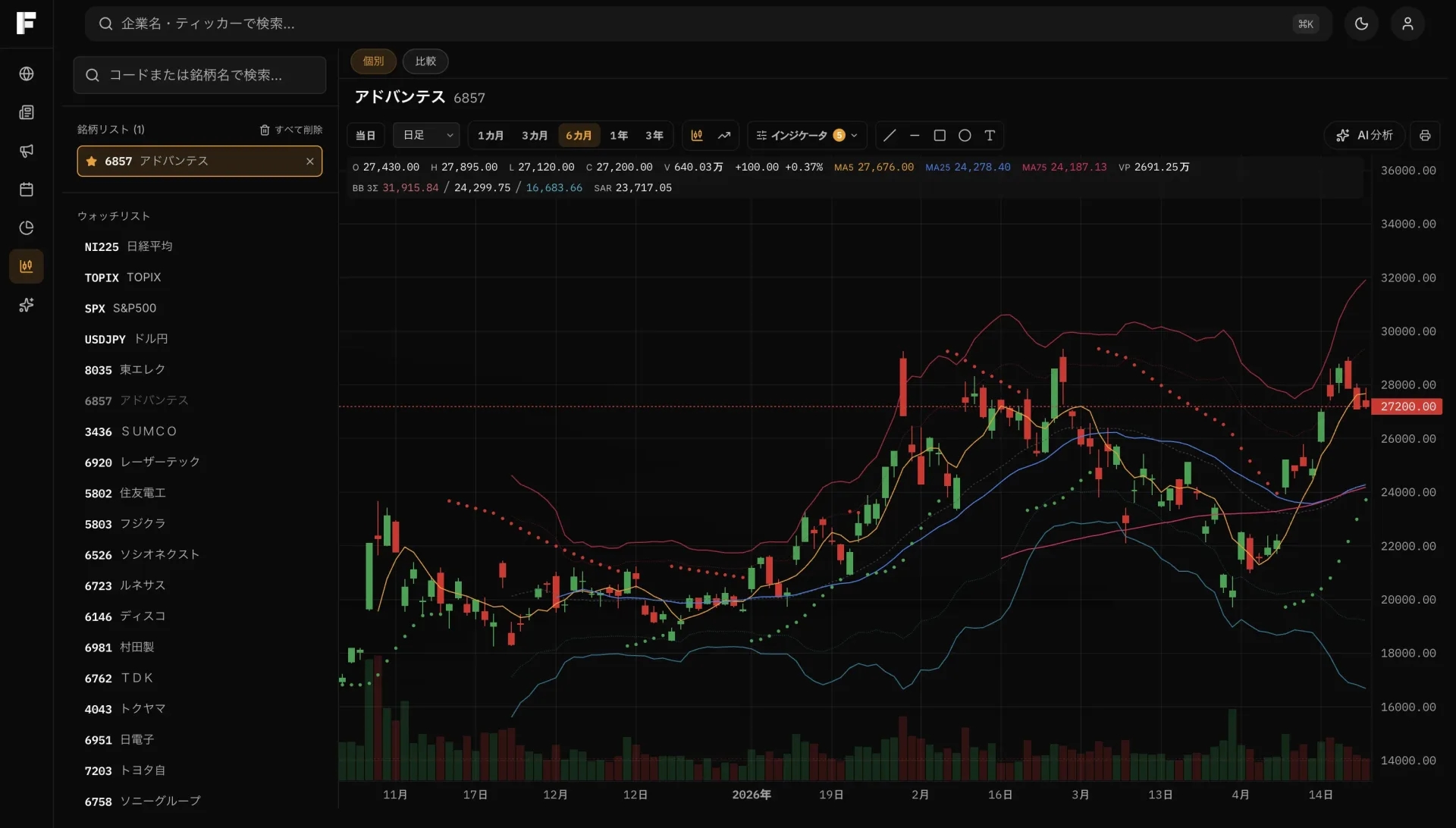Select the 1年 range tab
1456x828 pixels.
619,136
